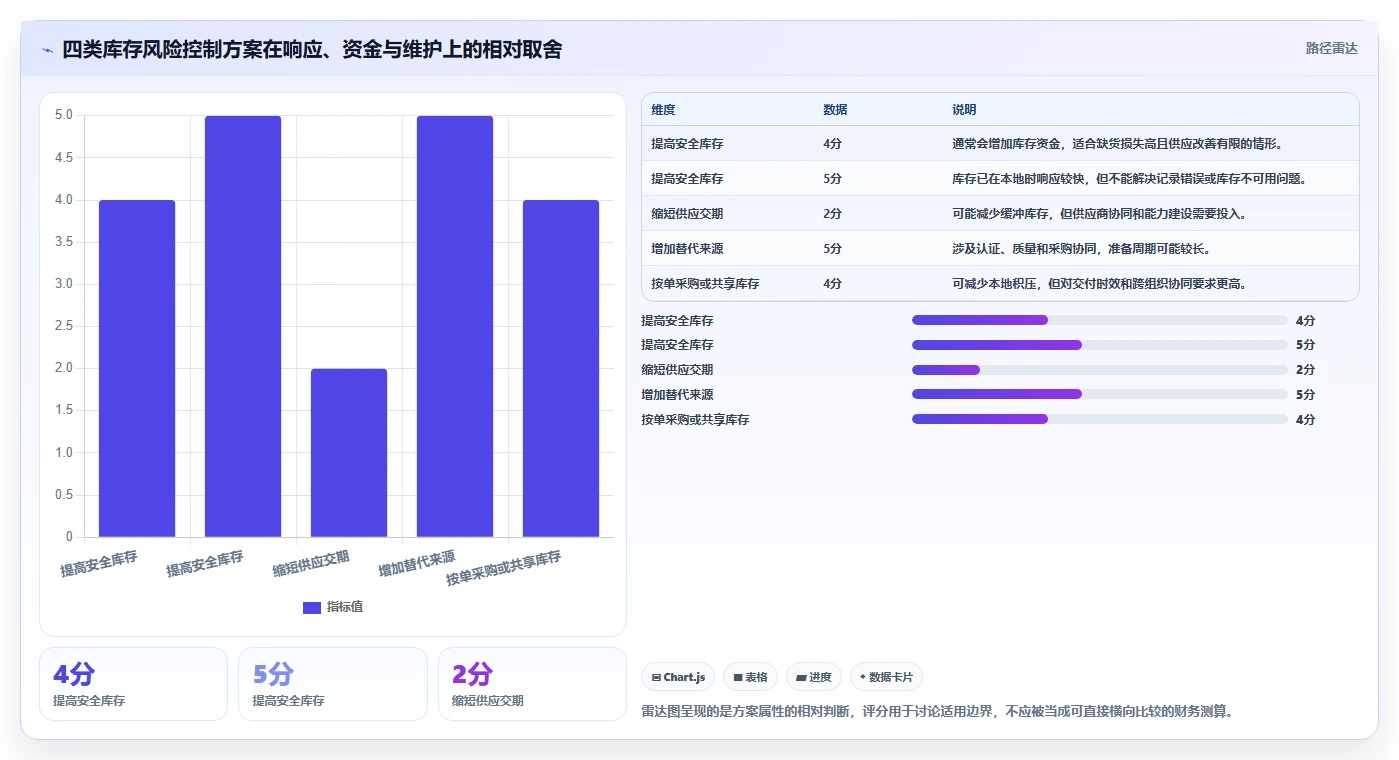Click the Chart.js tag chip
1399x760 pixels.
click(679, 677)
